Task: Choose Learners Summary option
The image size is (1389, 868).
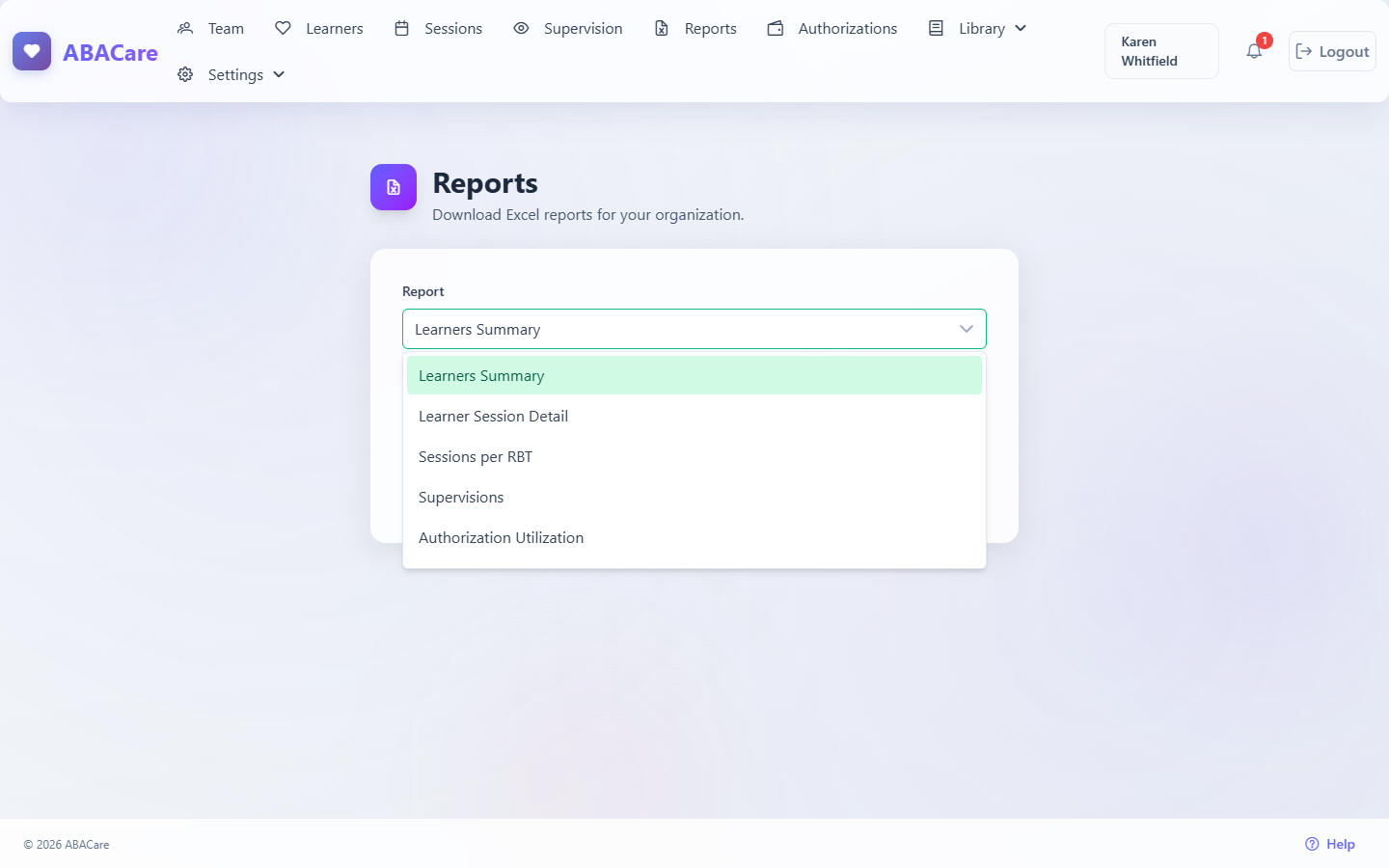Action: point(694,375)
